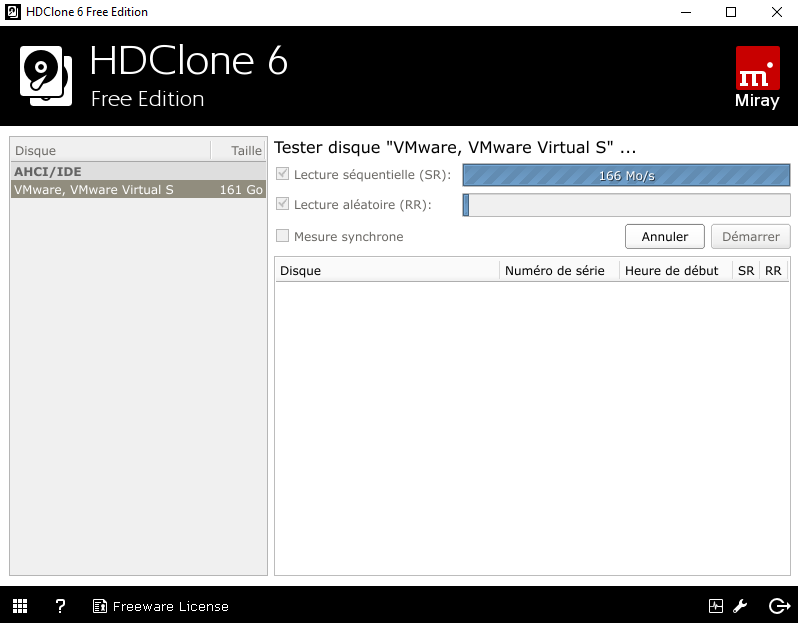Click the sequential read progress bar

[626, 176]
